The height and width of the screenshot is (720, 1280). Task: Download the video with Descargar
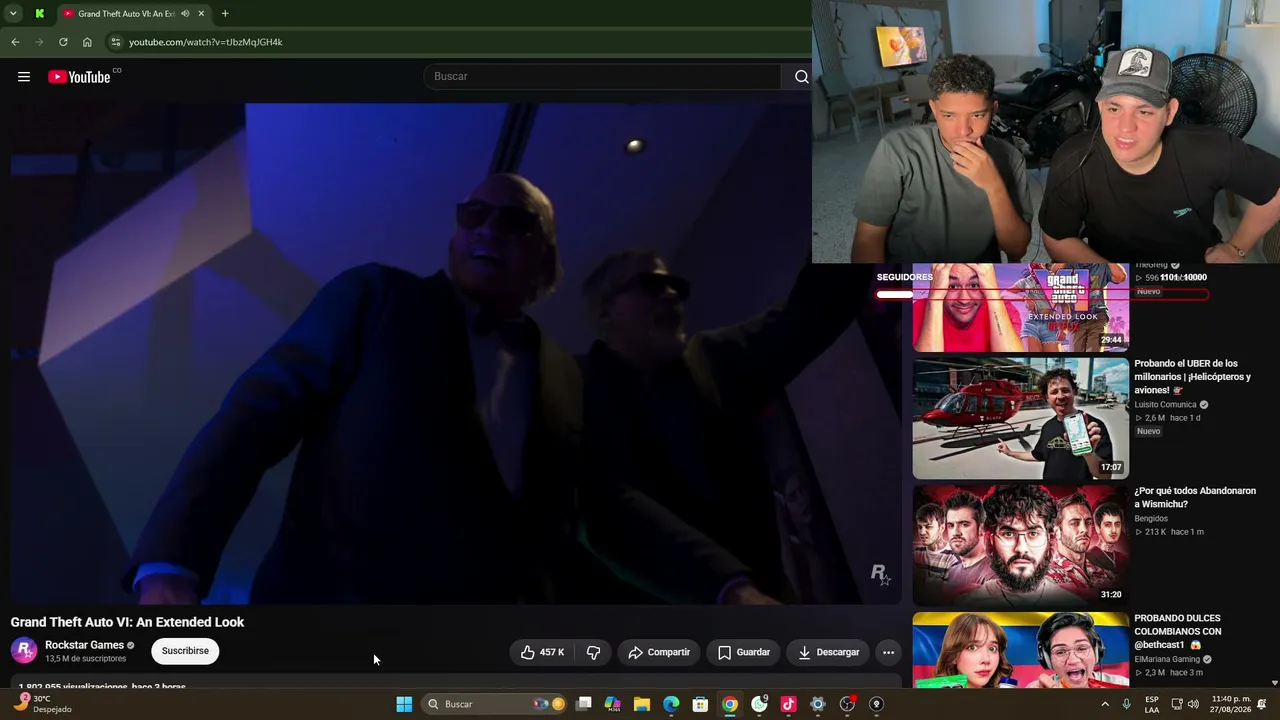tap(829, 652)
